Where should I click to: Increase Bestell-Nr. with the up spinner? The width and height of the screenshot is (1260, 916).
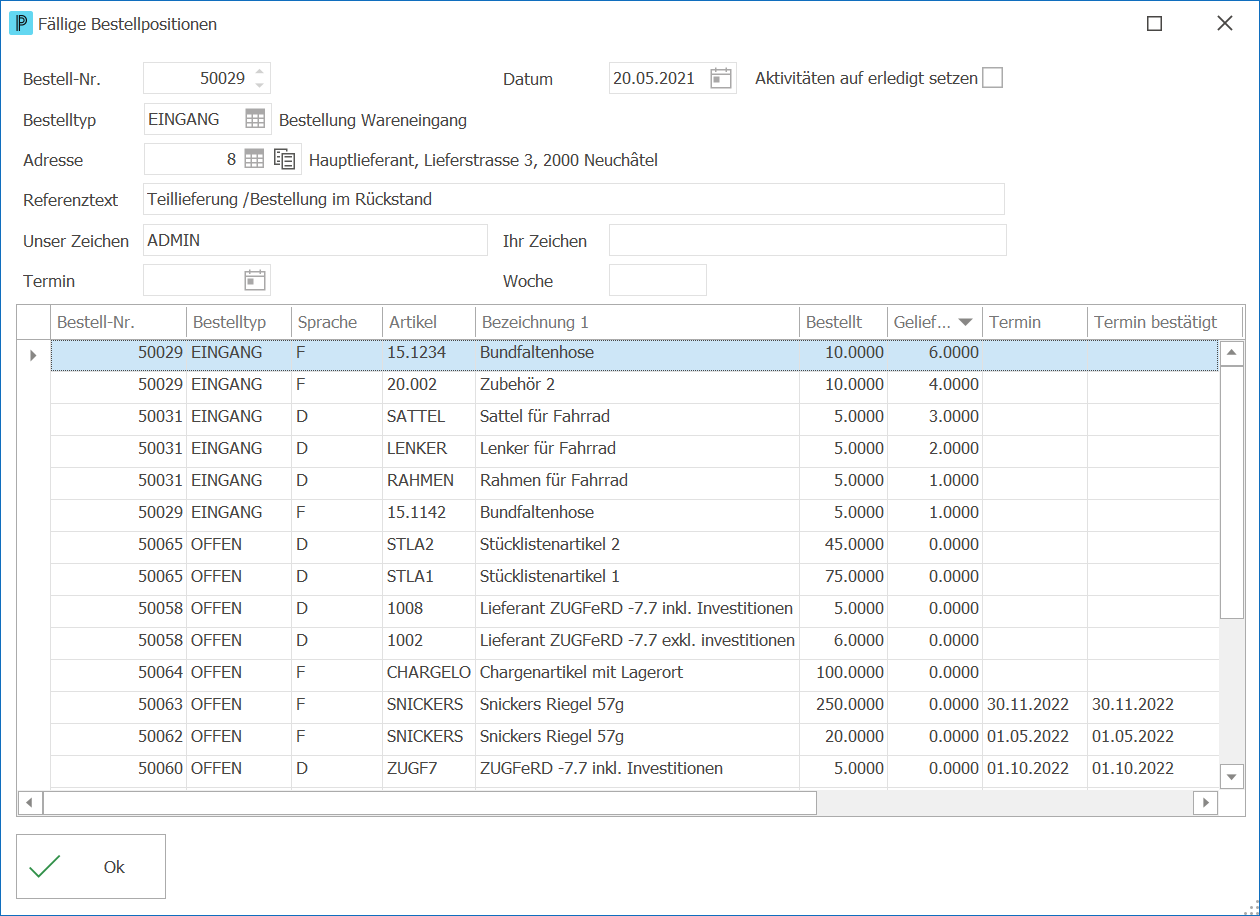(260, 71)
